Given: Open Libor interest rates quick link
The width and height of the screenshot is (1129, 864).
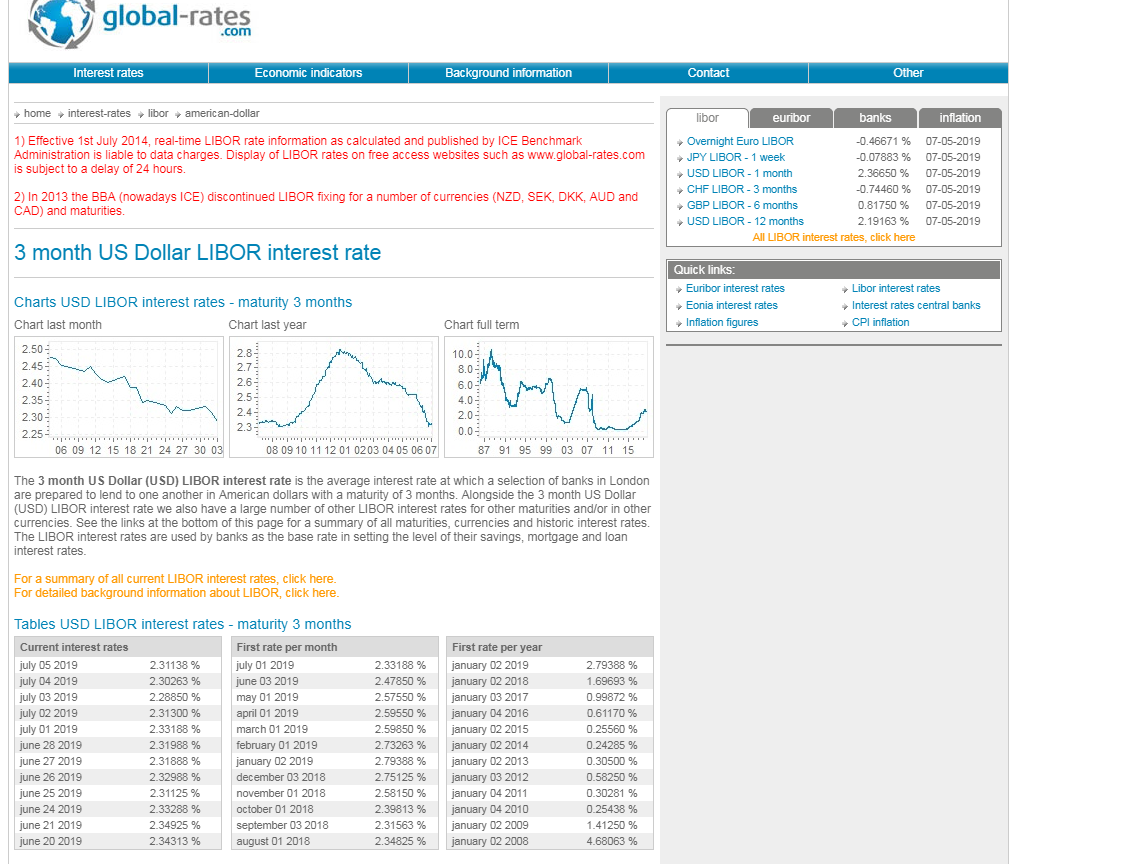Looking at the screenshot, I should [896, 288].
